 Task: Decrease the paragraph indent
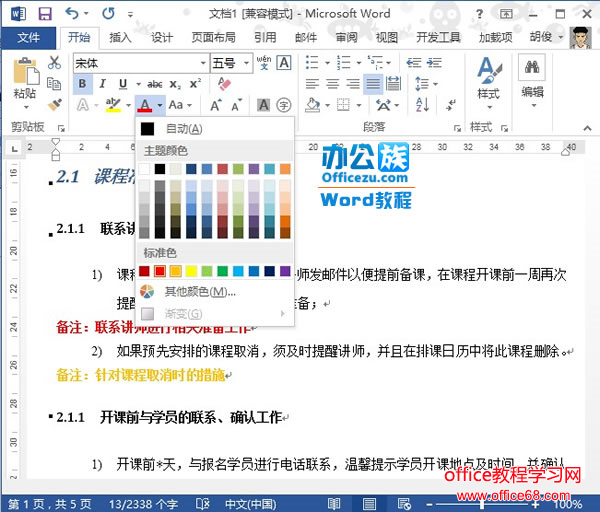414,62
